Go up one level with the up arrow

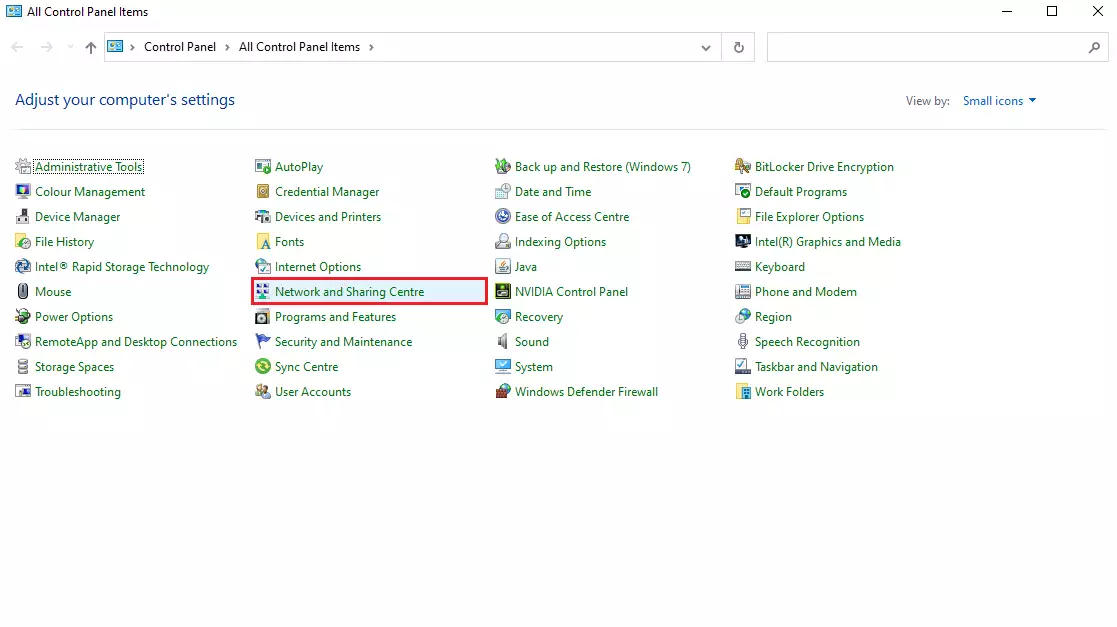[91, 47]
